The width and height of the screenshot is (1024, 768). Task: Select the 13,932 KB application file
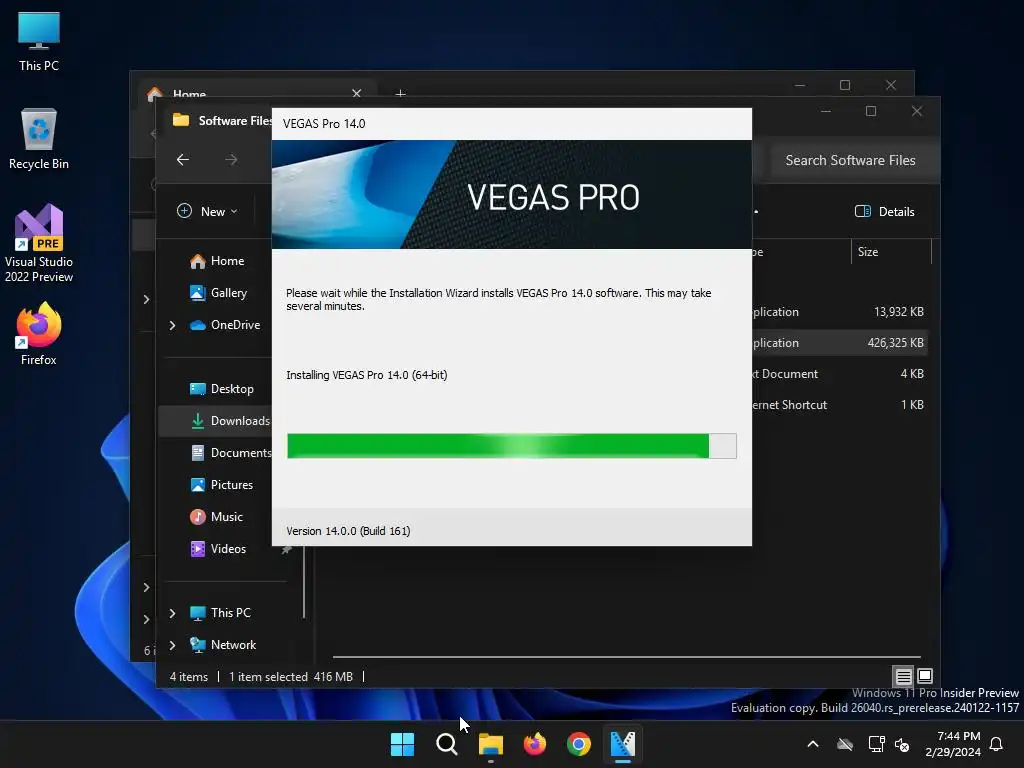click(x=839, y=312)
